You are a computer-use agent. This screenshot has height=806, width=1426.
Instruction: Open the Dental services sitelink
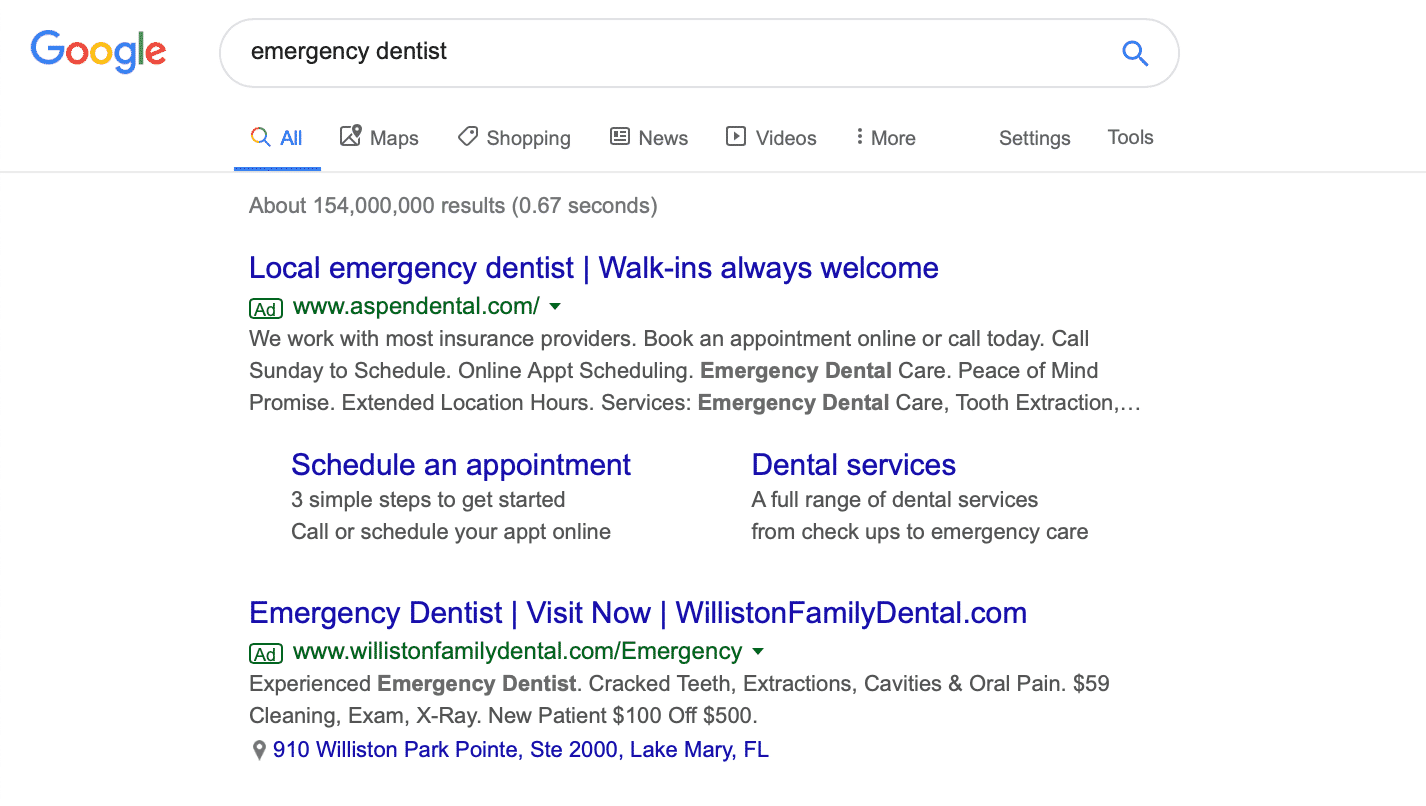pos(853,465)
